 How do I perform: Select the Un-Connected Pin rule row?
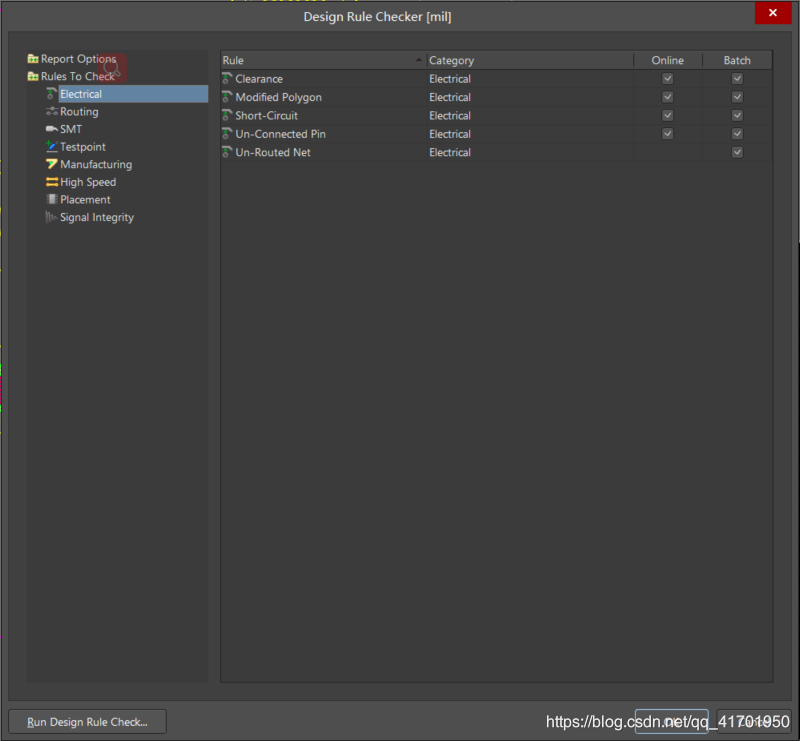(280, 134)
